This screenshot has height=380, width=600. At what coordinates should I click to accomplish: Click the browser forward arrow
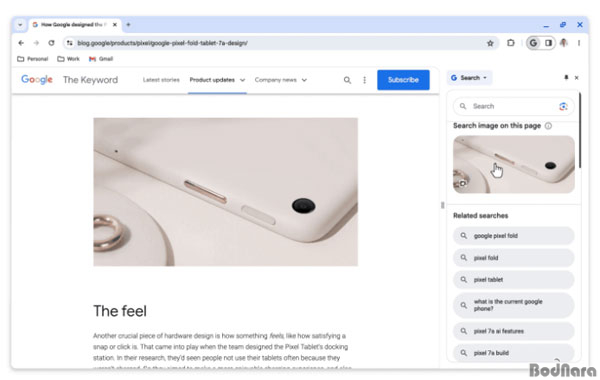[x=36, y=43]
